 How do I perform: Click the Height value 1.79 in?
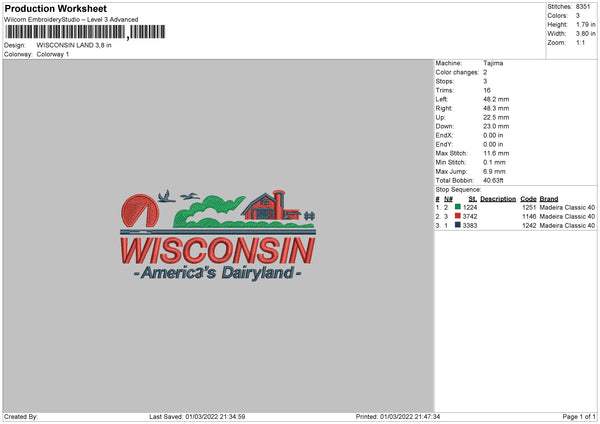[x=585, y=24]
